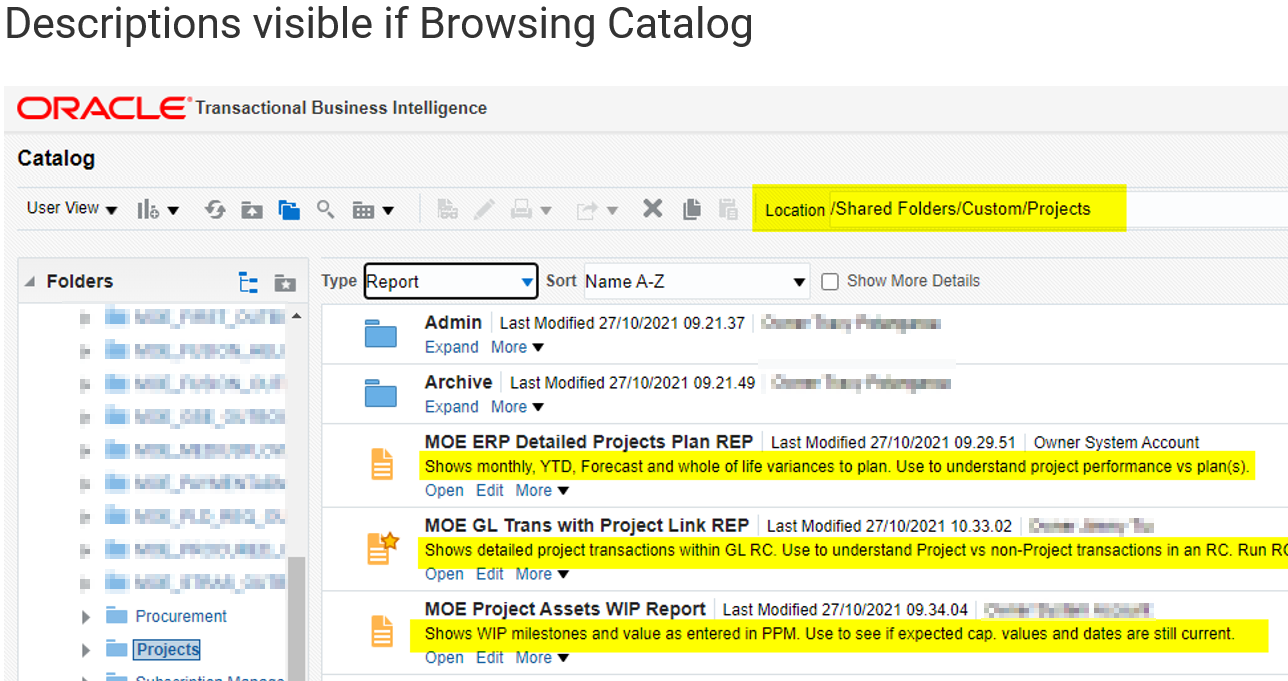This screenshot has height=681, width=1288.
Task: Open More menu for Archive folder
Action: pos(517,407)
